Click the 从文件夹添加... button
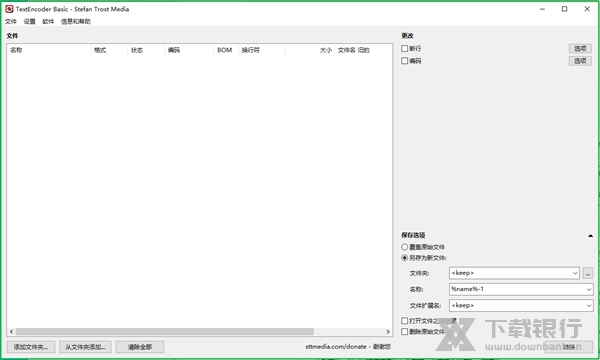Image resolution: width=600 pixels, height=360 pixels. [85, 347]
